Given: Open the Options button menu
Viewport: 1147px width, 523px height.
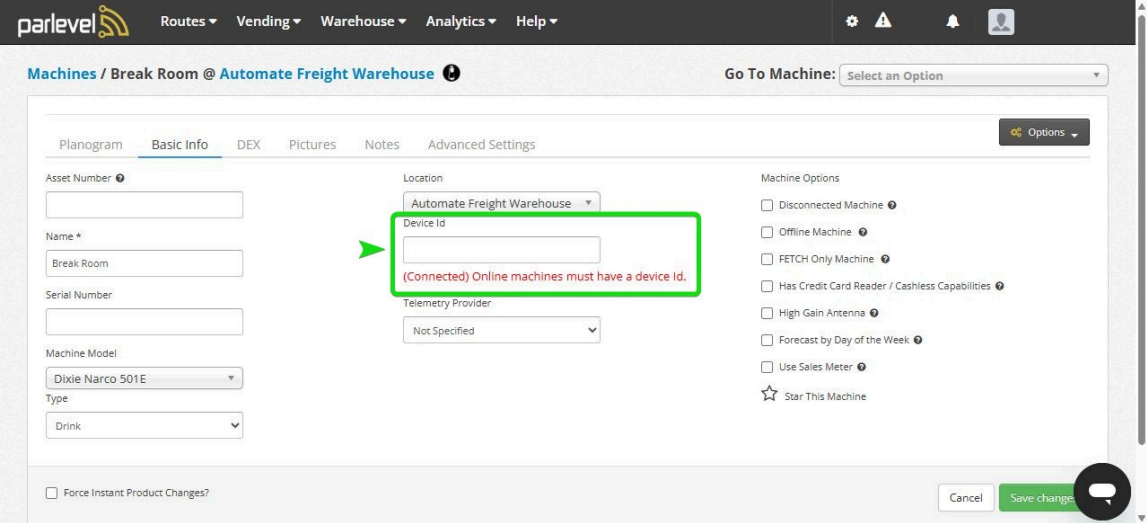Looking at the screenshot, I should point(1043,132).
